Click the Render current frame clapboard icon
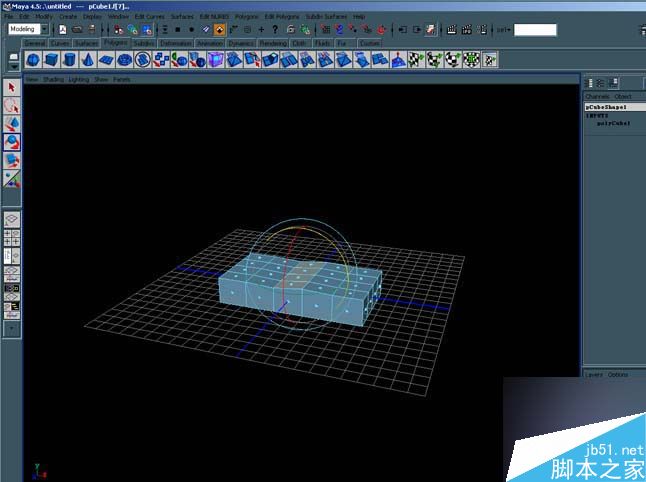Image resolution: width=646 pixels, height=482 pixels. tap(452, 29)
